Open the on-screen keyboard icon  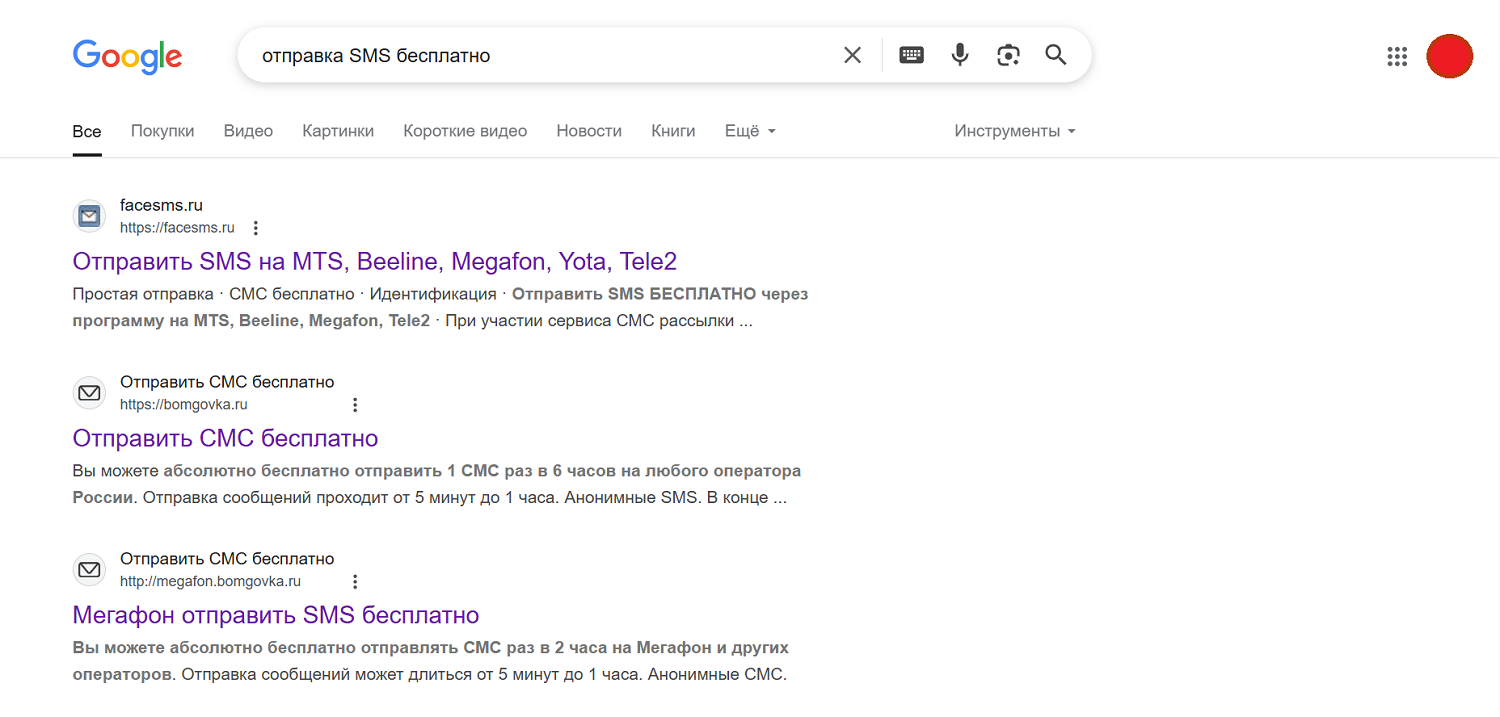coord(911,55)
